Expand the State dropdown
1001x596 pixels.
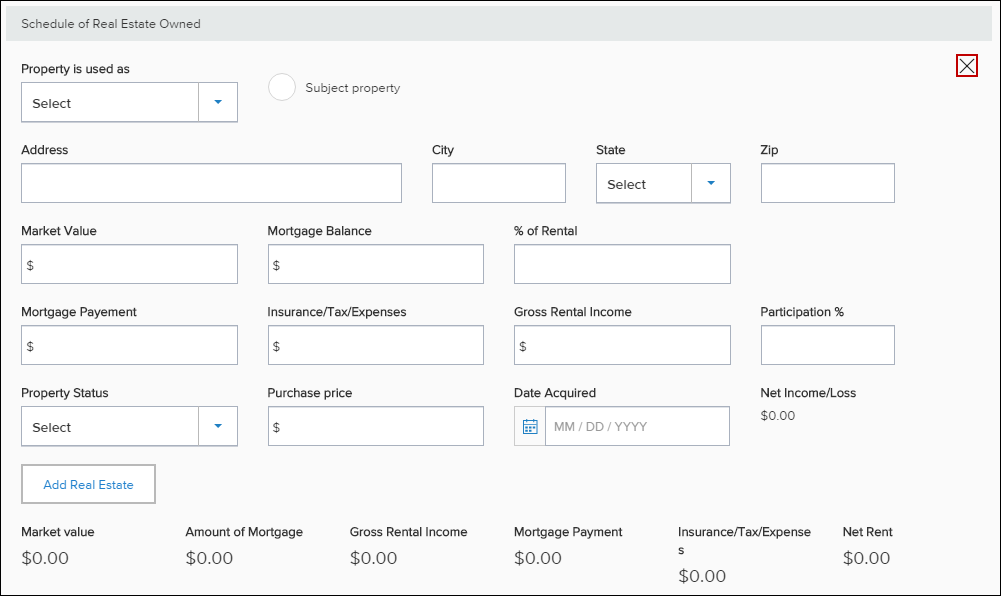[663, 183]
